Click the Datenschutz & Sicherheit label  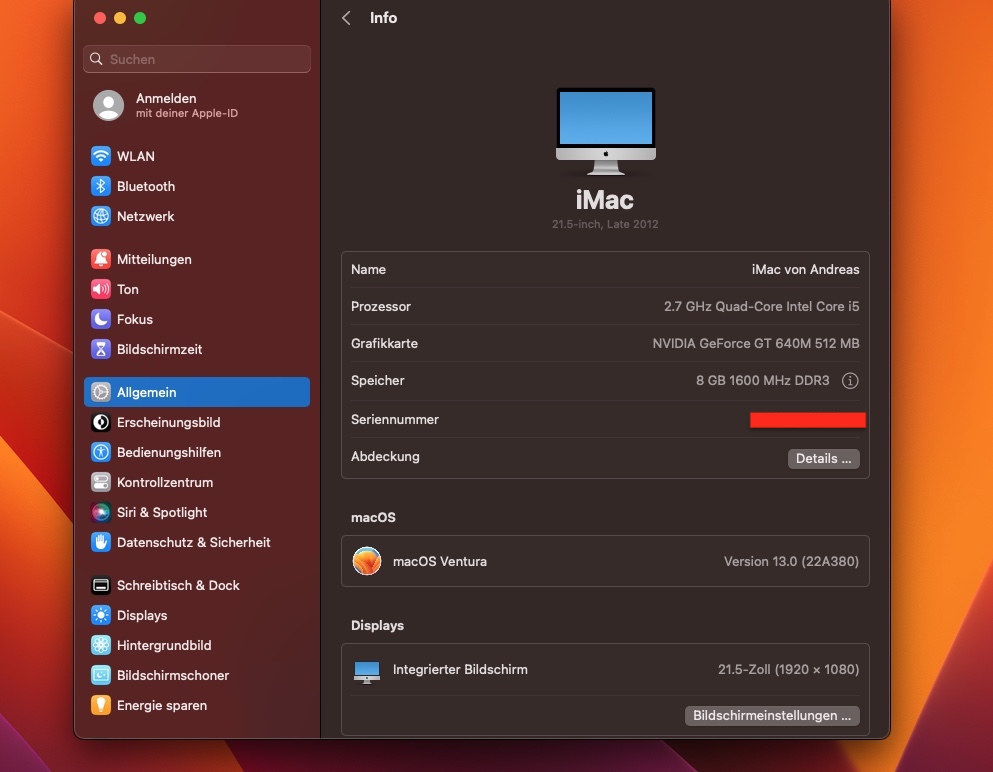pos(193,542)
